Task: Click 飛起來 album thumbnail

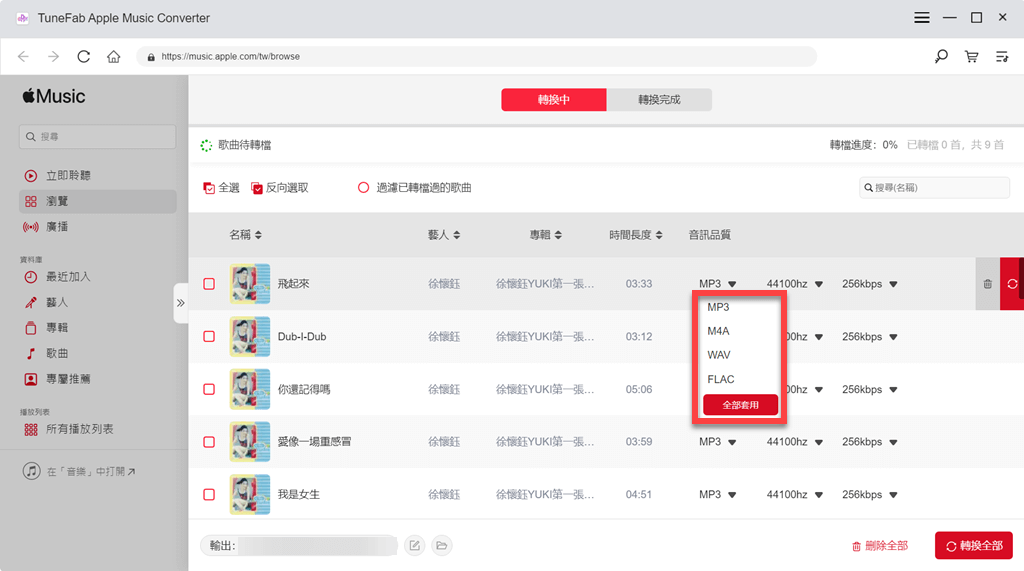Action: 249,284
